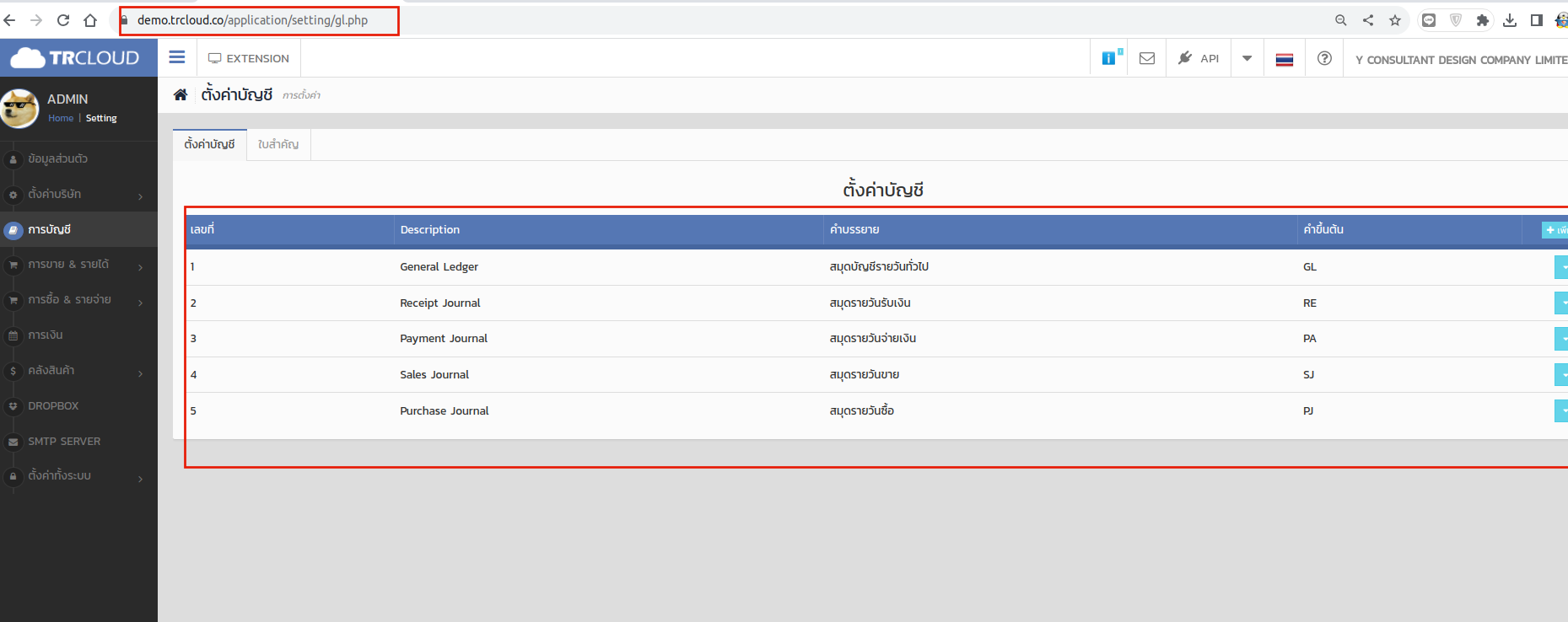Open ข้อมูลส่วนตัว sidebar item
This screenshot has width=1568, height=622.
click(x=78, y=158)
